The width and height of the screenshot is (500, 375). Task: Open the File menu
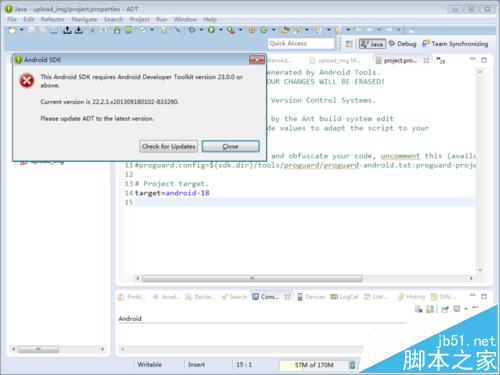coord(12,19)
